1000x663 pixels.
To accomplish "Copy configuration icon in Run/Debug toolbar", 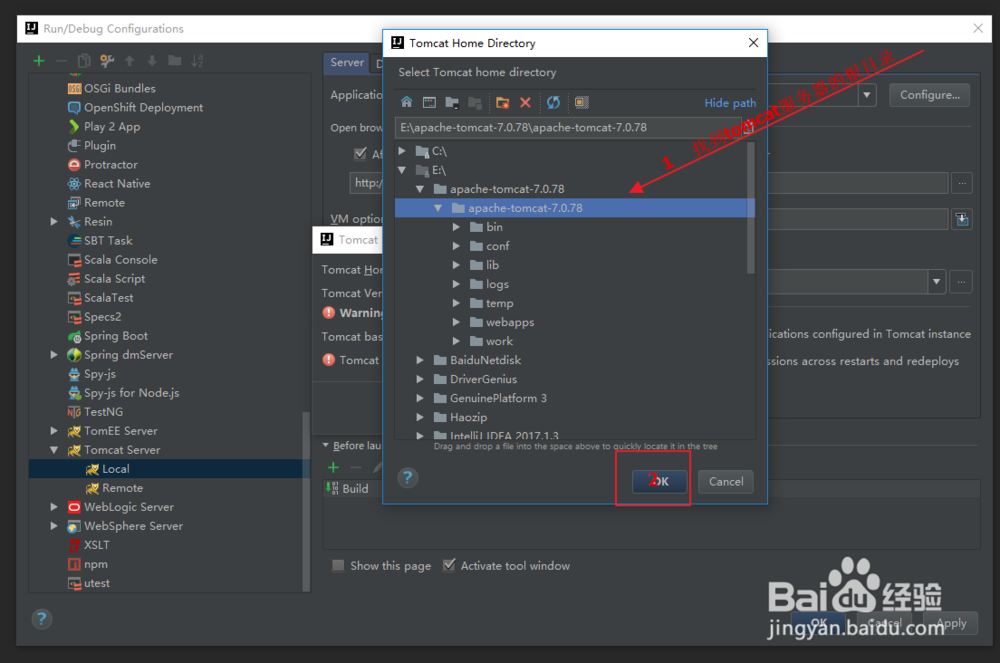I will [84, 61].
